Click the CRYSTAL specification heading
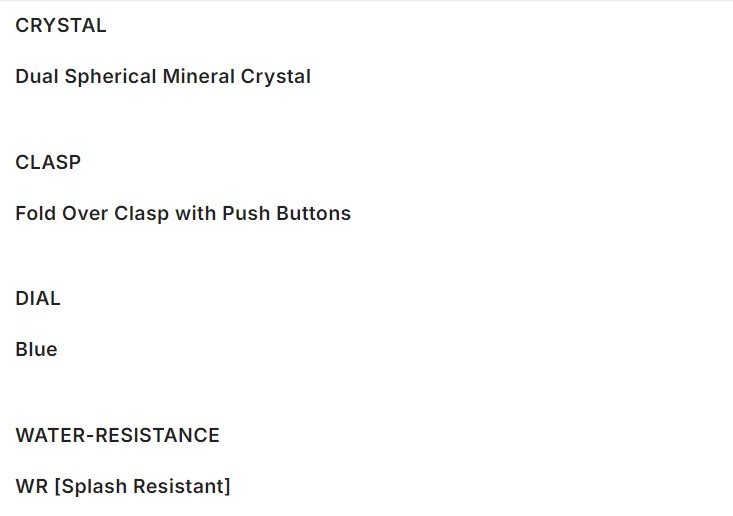The image size is (733, 516). coord(61,27)
